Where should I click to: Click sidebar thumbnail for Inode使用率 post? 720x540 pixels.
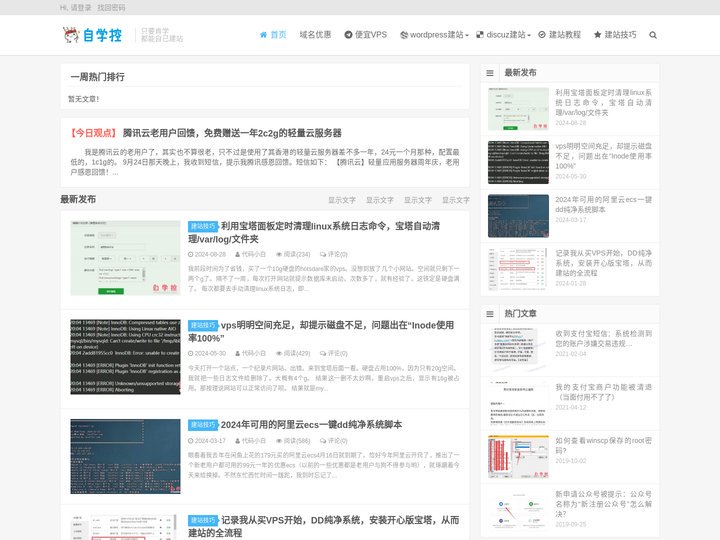(x=518, y=163)
